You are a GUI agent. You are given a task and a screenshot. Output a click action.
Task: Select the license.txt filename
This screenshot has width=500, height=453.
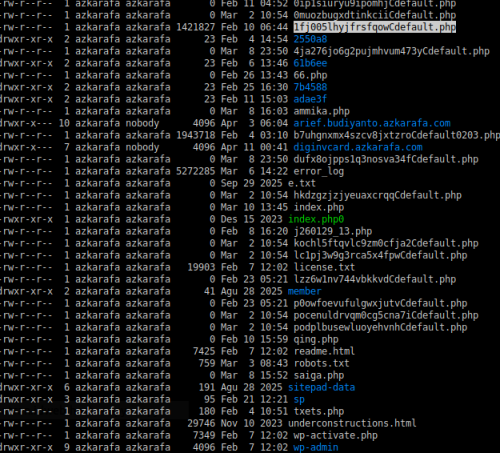324,267
